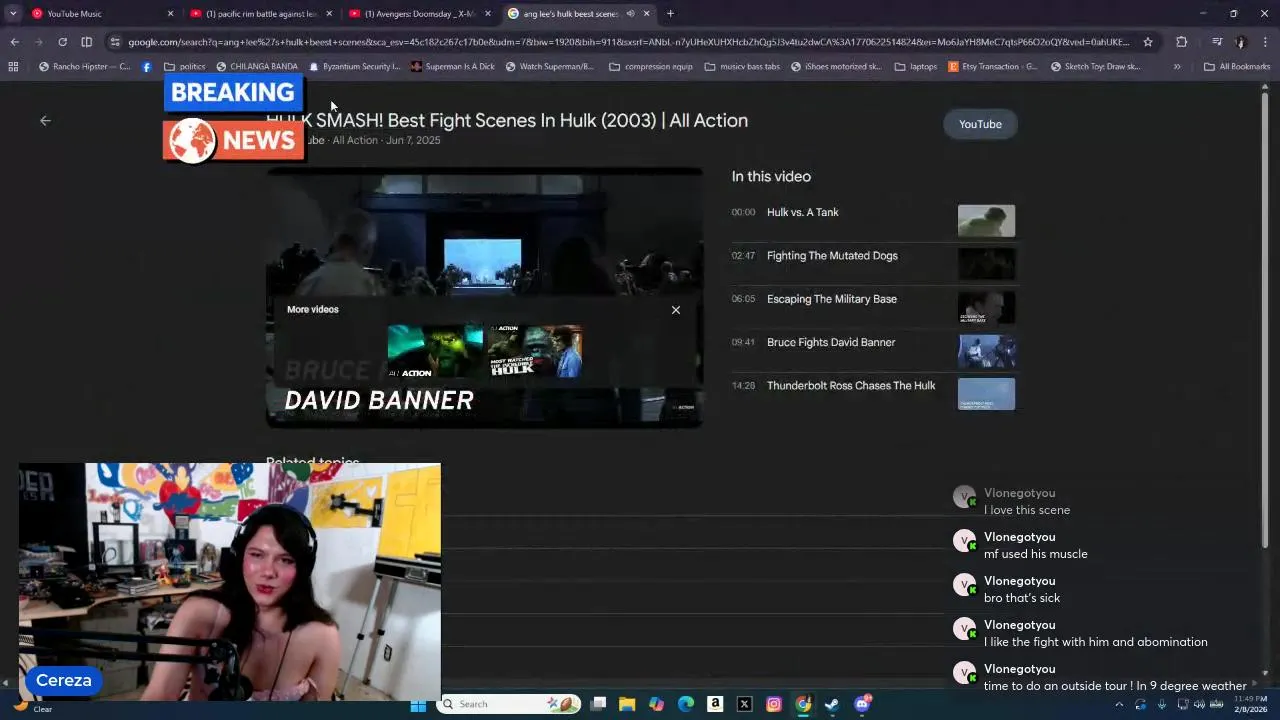Open the CHILANGA BANDA bookmark
This screenshot has height=720, width=1280.
[257, 67]
